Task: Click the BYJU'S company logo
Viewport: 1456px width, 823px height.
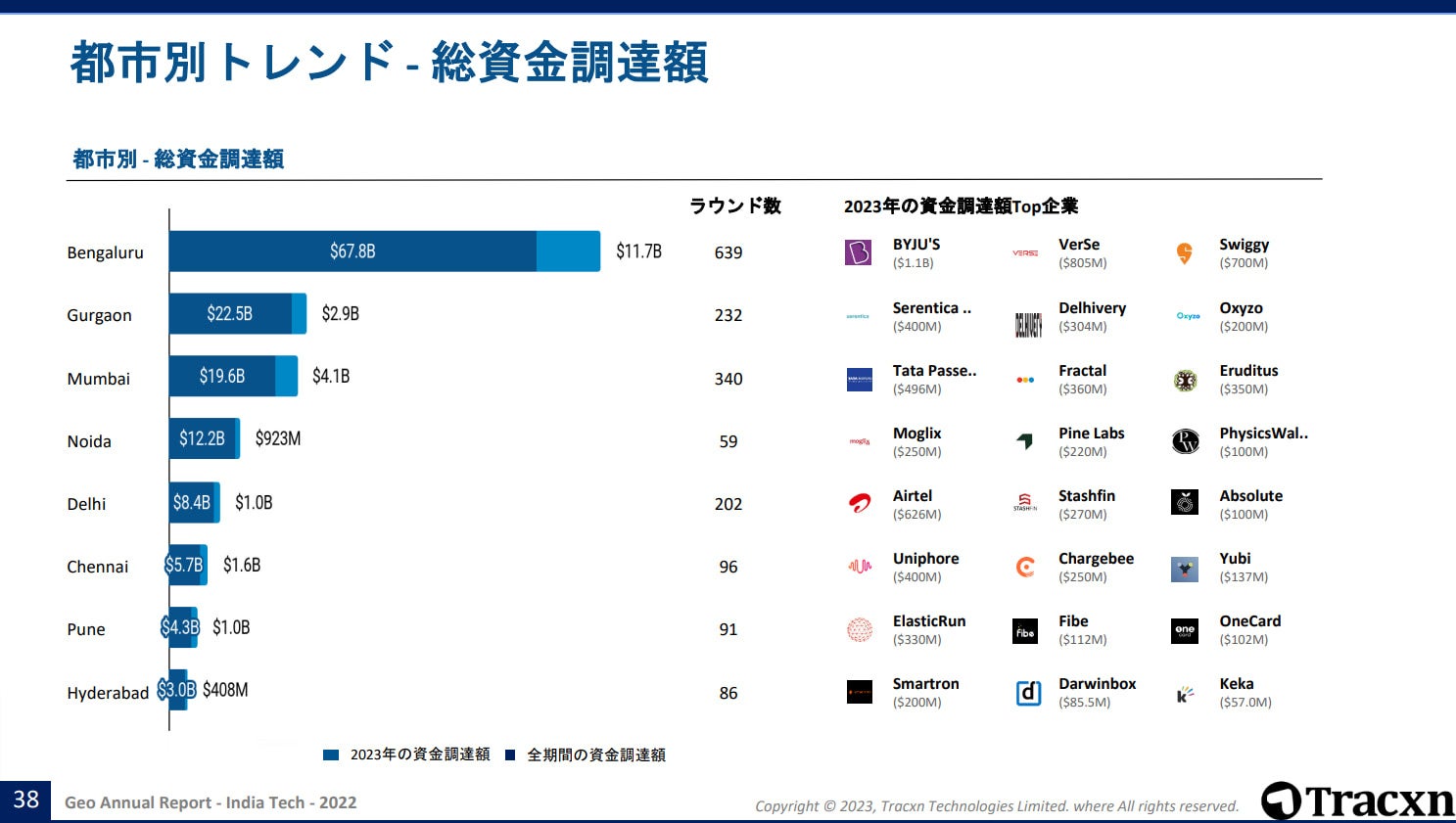Action: pos(858,252)
